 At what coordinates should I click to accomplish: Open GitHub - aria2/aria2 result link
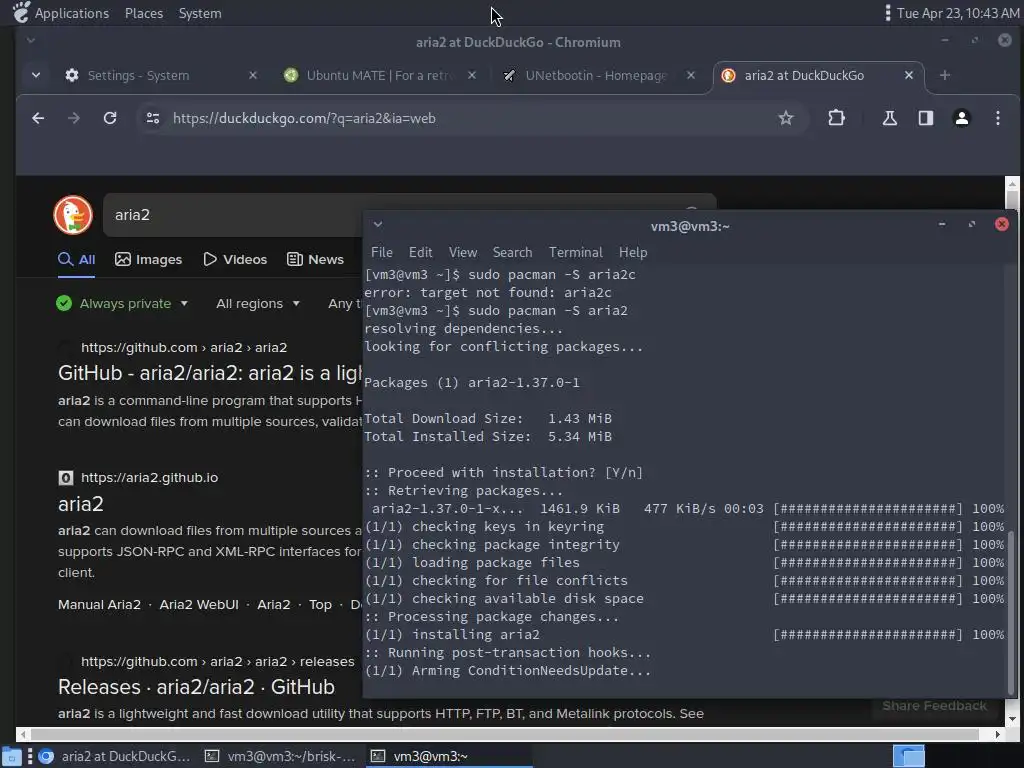click(x=210, y=373)
